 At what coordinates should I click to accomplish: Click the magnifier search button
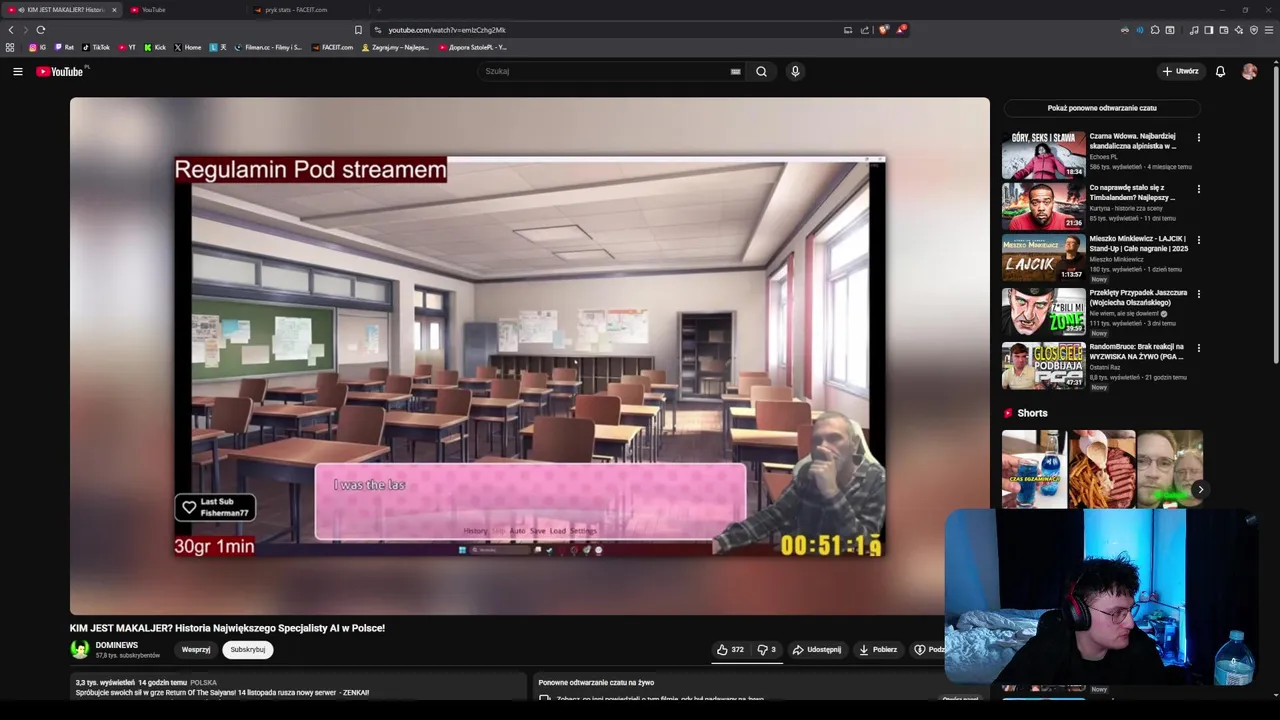(761, 71)
